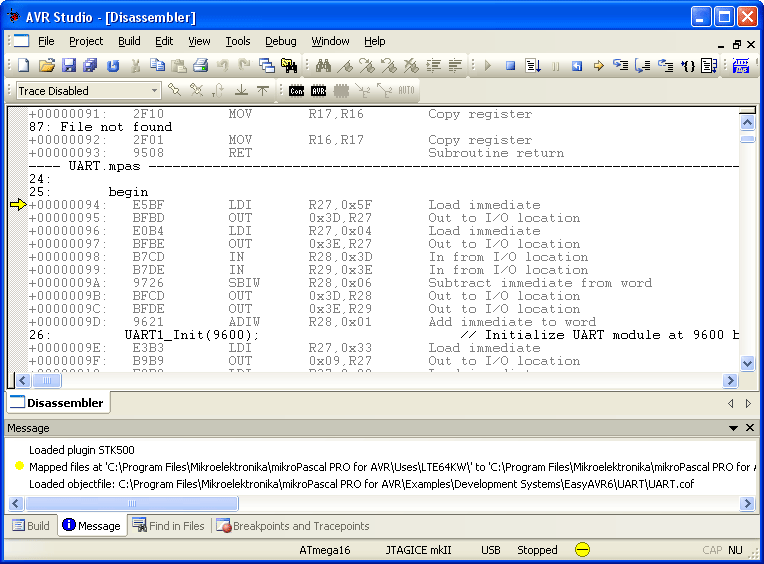
Task: Open the Edit menu
Action: pos(164,41)
